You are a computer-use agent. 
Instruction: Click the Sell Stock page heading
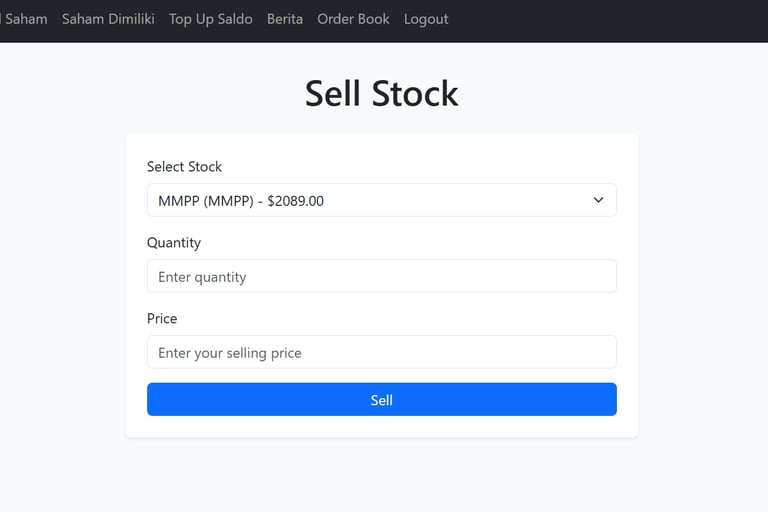tap(381, 93)
